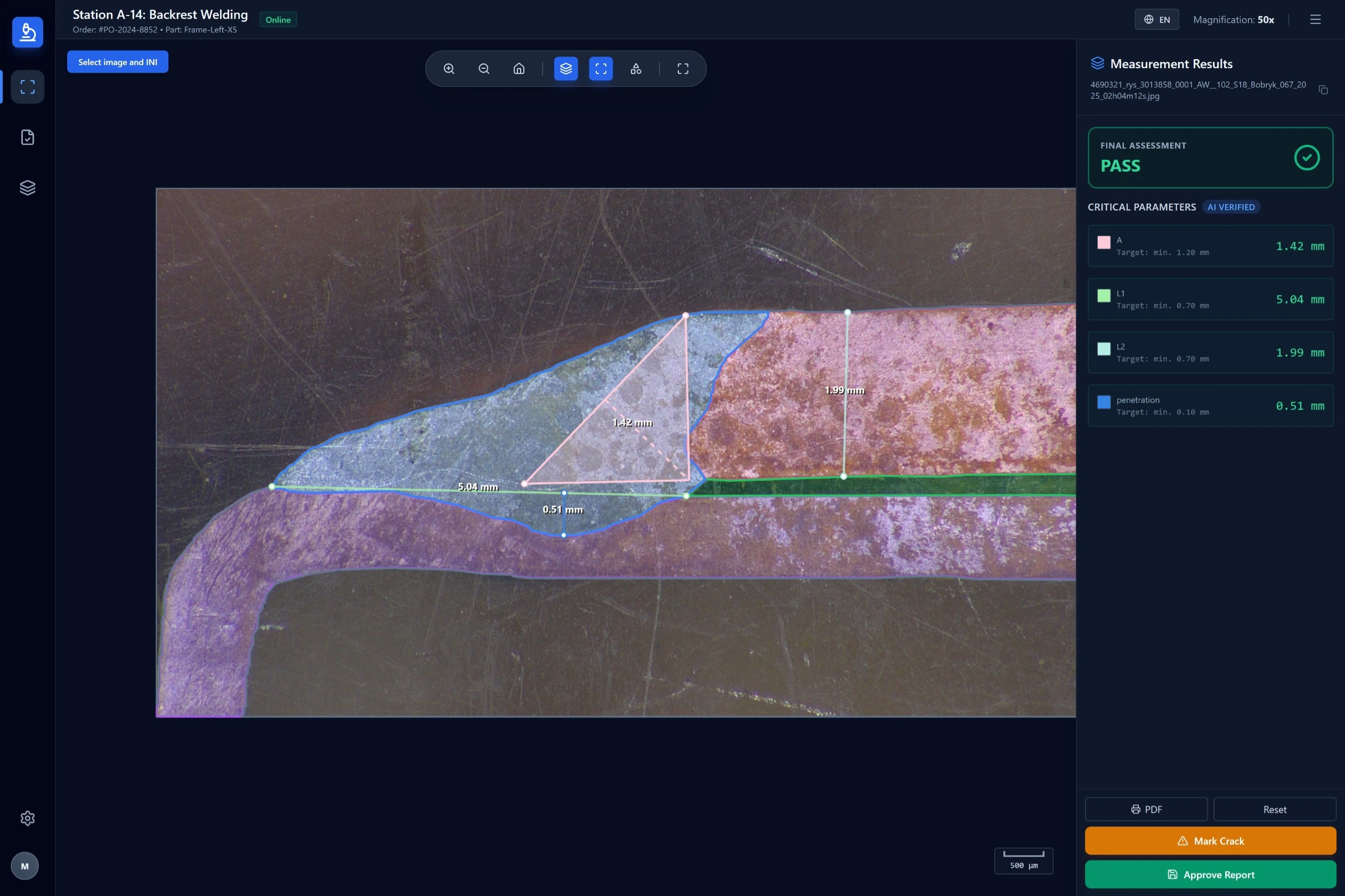
Task: Open the scan view from the left sidebar
Action: click(27, 86)
